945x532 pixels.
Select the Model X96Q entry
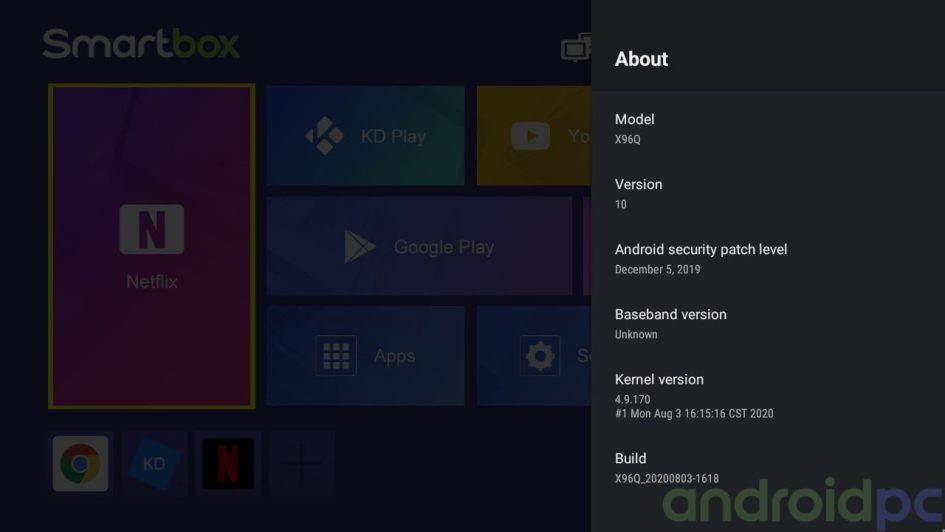768,128
